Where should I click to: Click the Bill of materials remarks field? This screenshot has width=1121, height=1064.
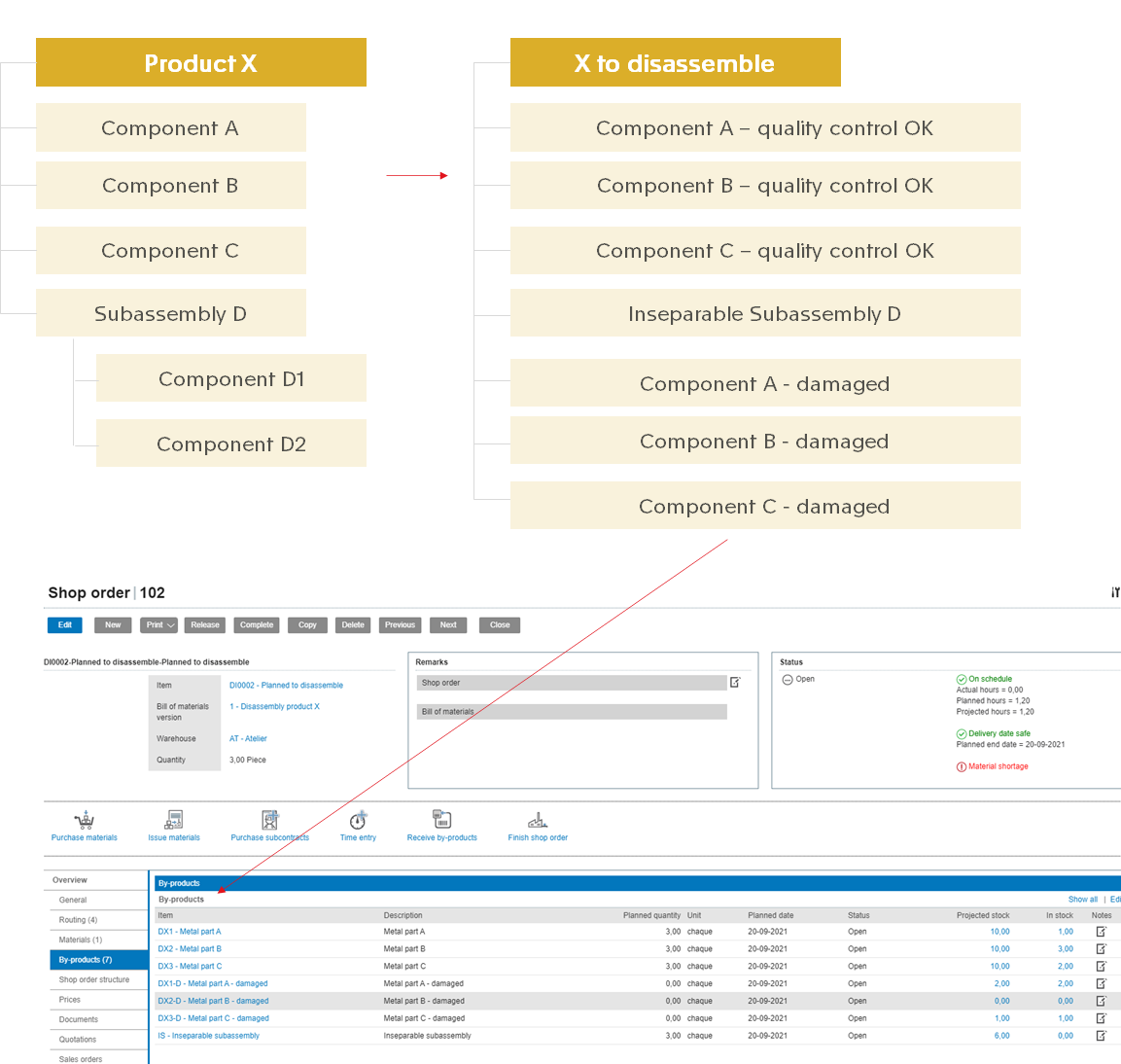pyautogui.click(x=572, y=712)
